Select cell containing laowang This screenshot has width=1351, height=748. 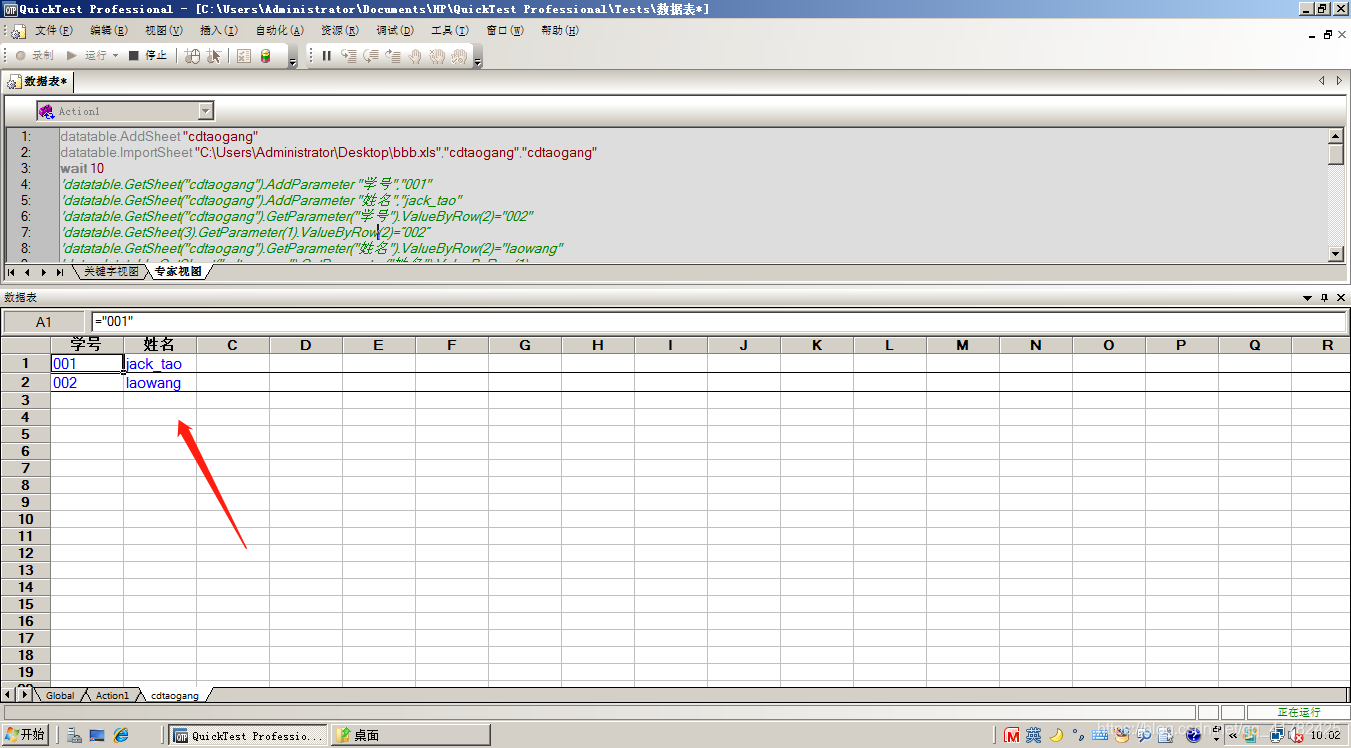click(160, 383)
